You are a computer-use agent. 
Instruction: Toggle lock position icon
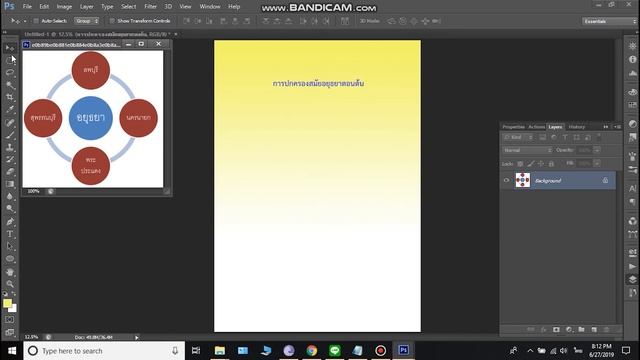point(541,164)
